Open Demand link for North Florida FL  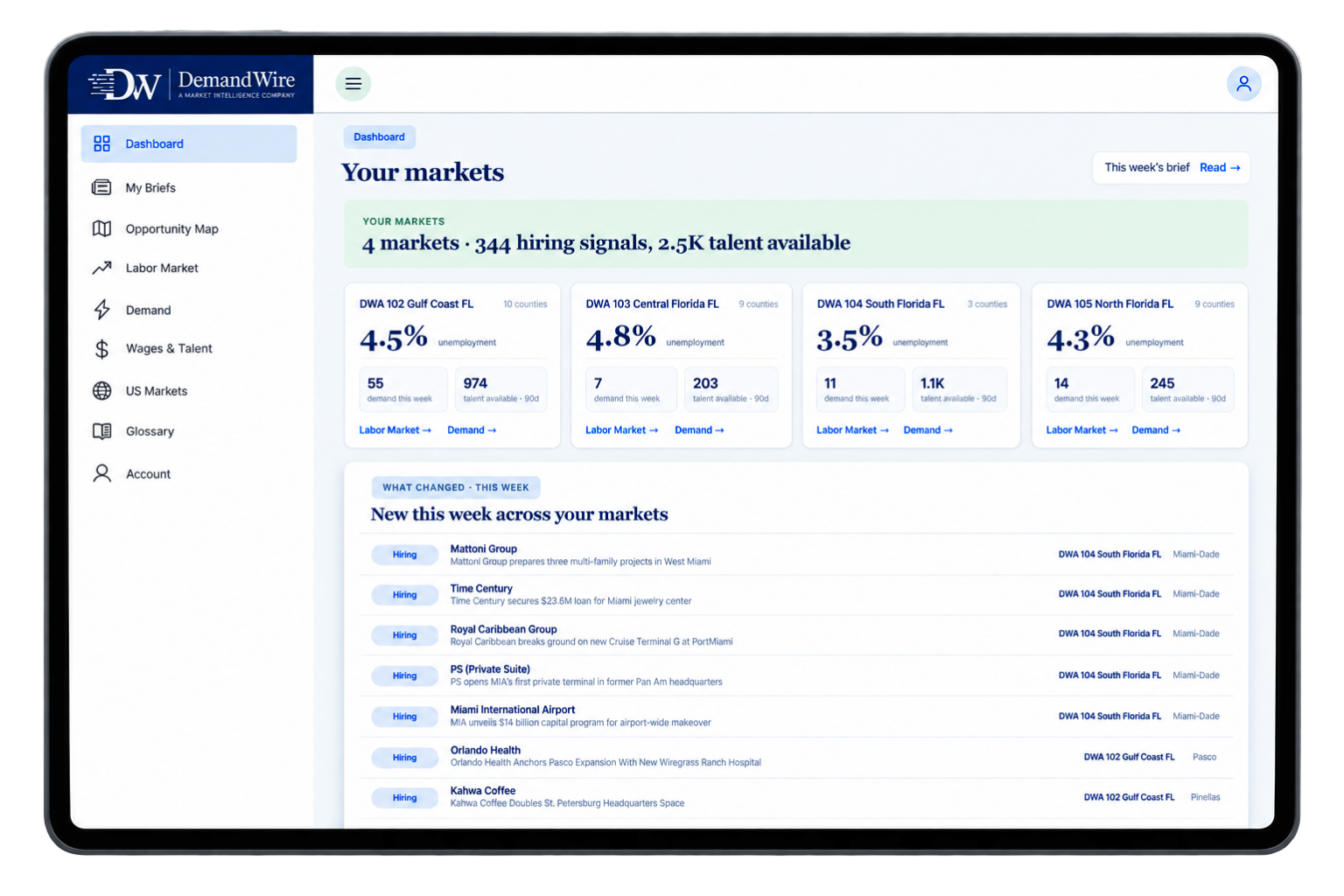1156,430
